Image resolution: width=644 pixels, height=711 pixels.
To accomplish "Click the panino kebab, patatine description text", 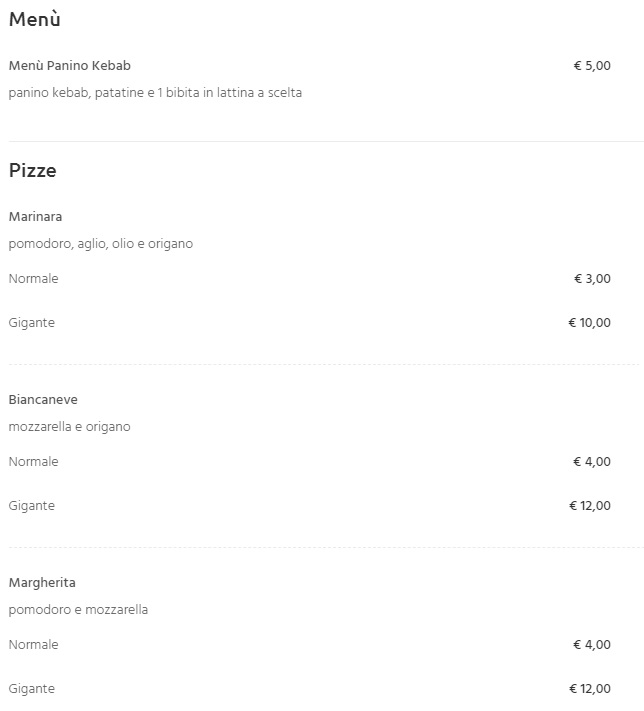I will coord(155,93).
